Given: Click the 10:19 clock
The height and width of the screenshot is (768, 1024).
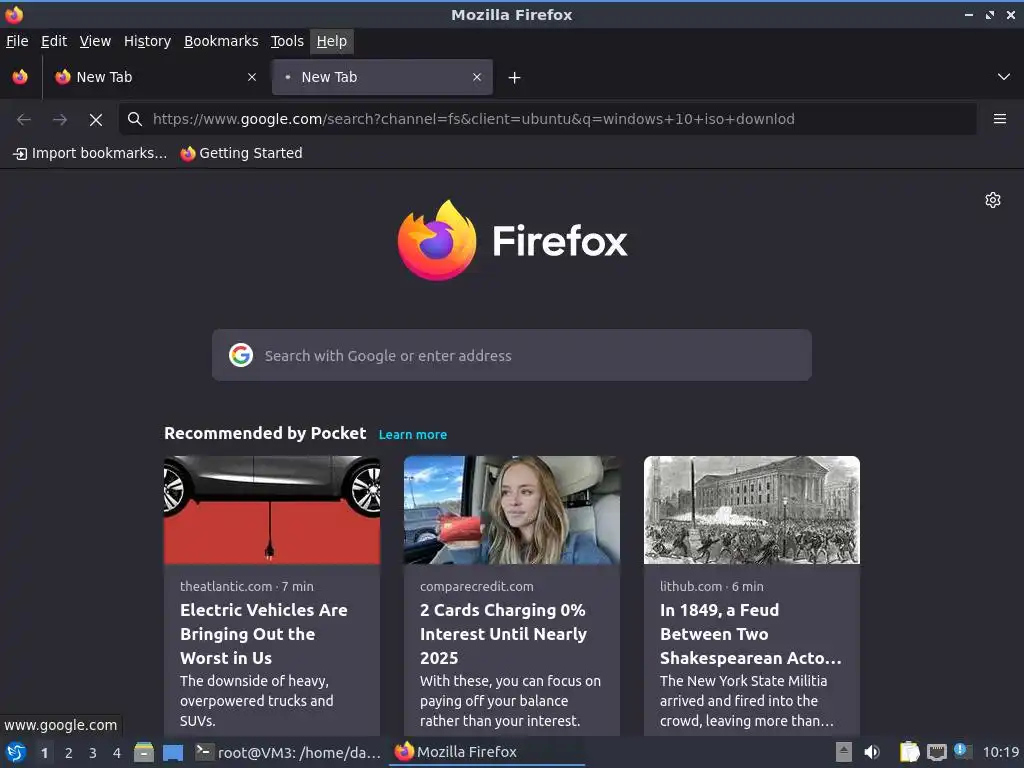Looking at the screenshot, I should (x=1000, y=752).
